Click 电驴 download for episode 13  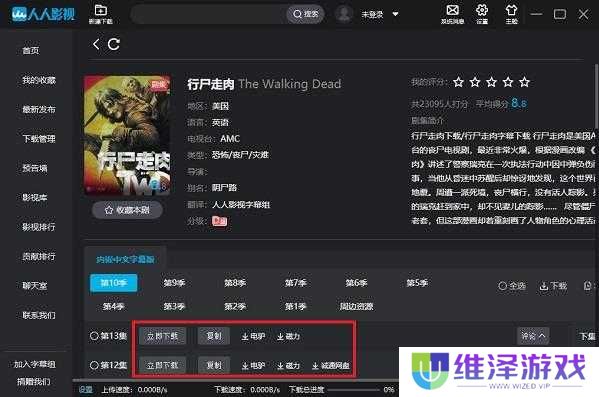(254, 336)
